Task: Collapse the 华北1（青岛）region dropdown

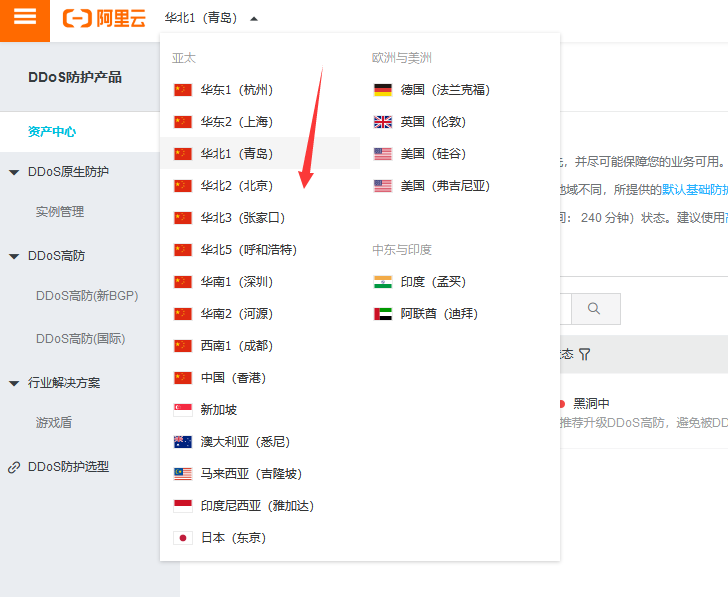Action: coord(254,19)
